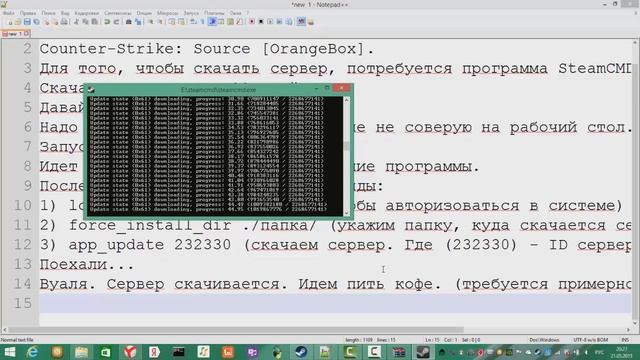Undo the last edit via the toolbar

click(x=107, y=22)
